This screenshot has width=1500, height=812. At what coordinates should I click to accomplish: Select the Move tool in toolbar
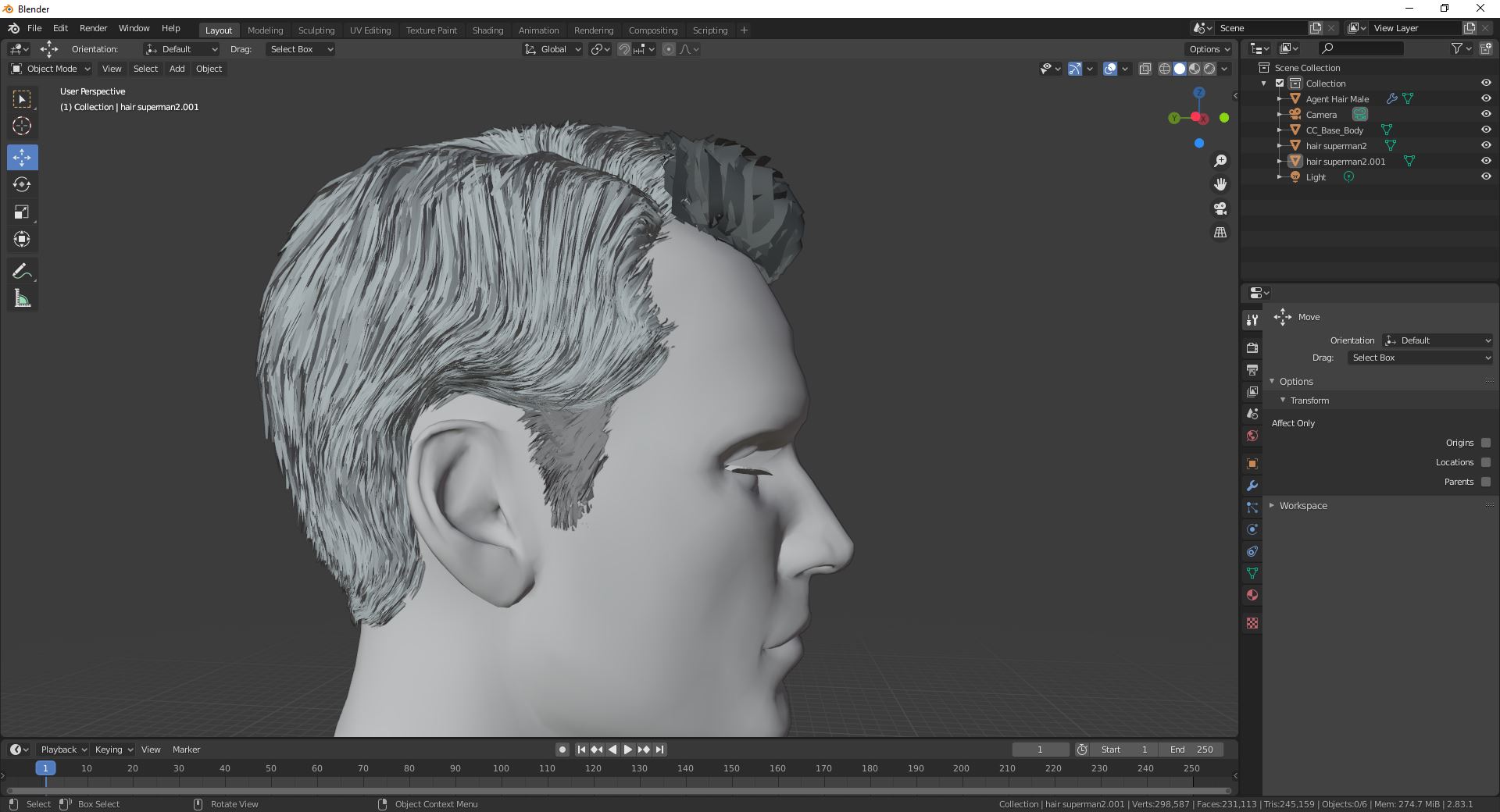22,158
